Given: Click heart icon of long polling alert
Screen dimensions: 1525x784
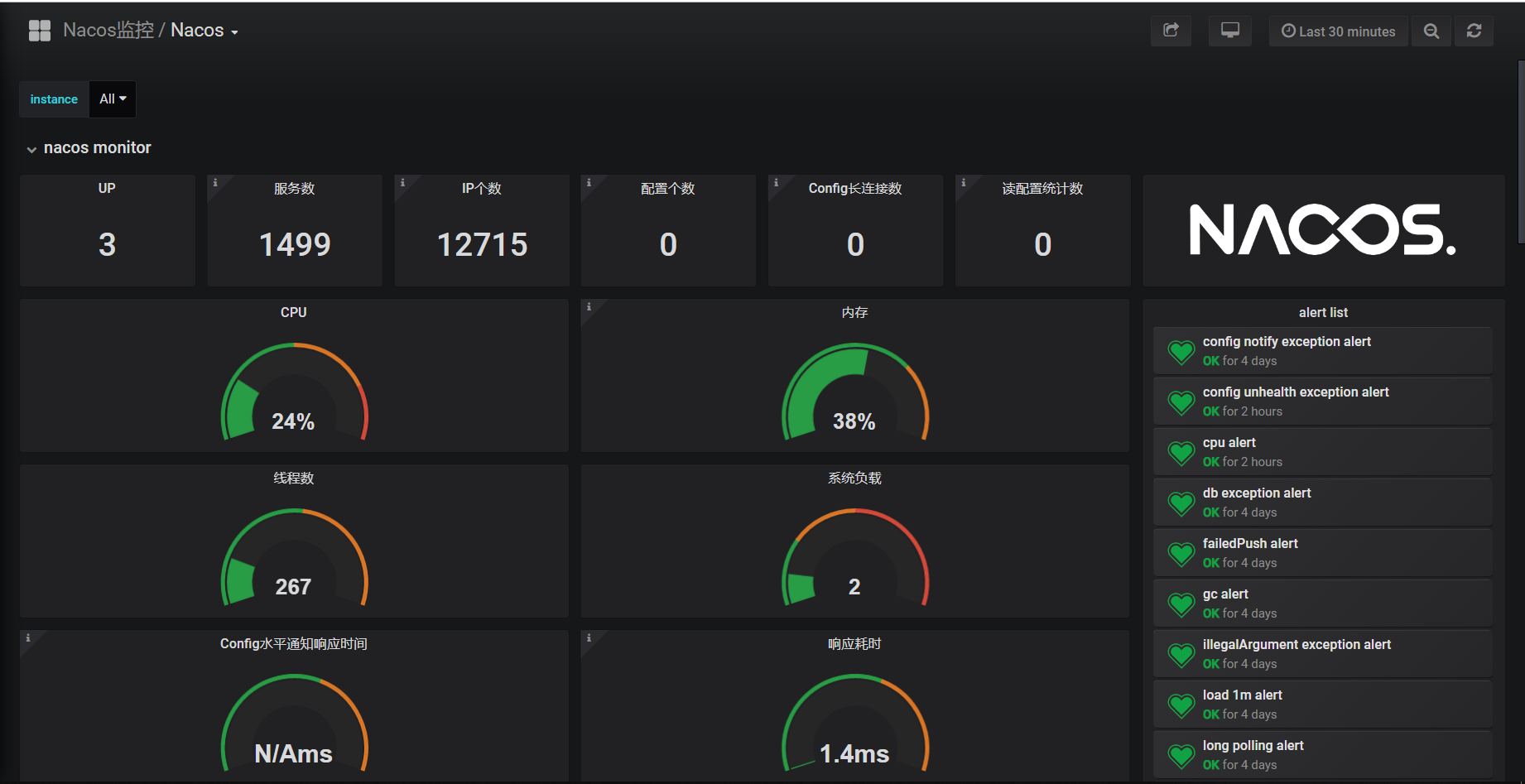Looking at the screenshot, I should 1181,757.
